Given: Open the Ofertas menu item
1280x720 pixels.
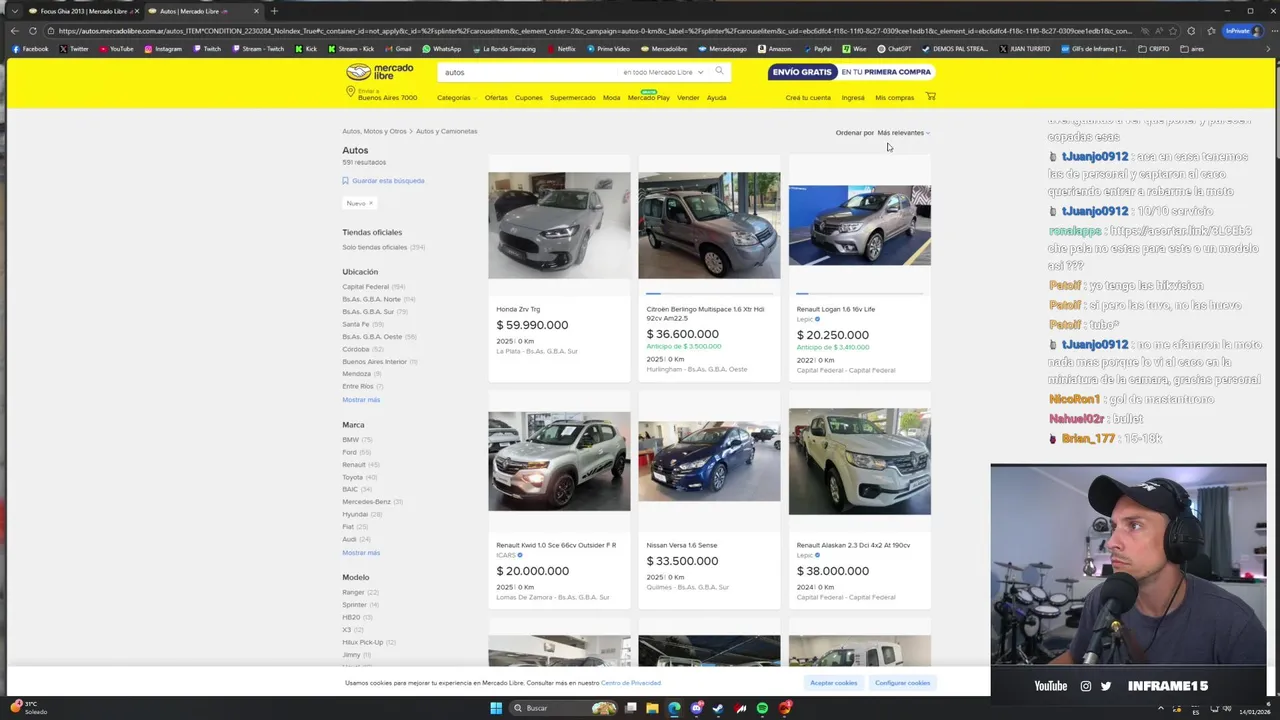Looking at the screenshot, I should tap(496, 98).
